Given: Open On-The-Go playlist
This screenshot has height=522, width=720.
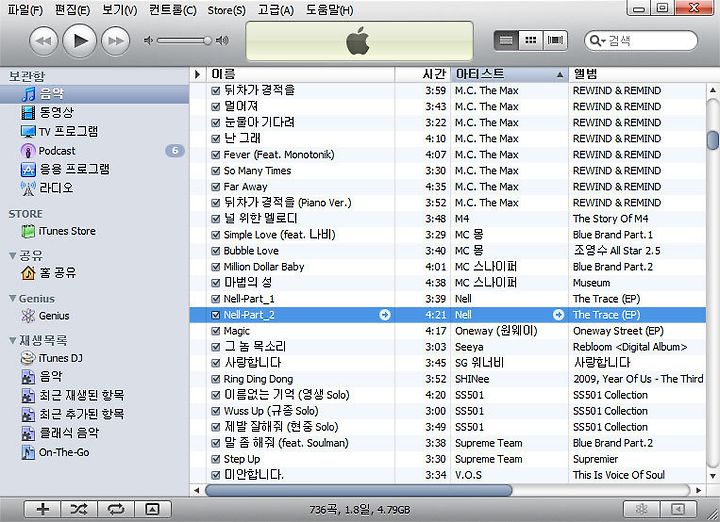Looking at the screenshot, I should [94, 453].
